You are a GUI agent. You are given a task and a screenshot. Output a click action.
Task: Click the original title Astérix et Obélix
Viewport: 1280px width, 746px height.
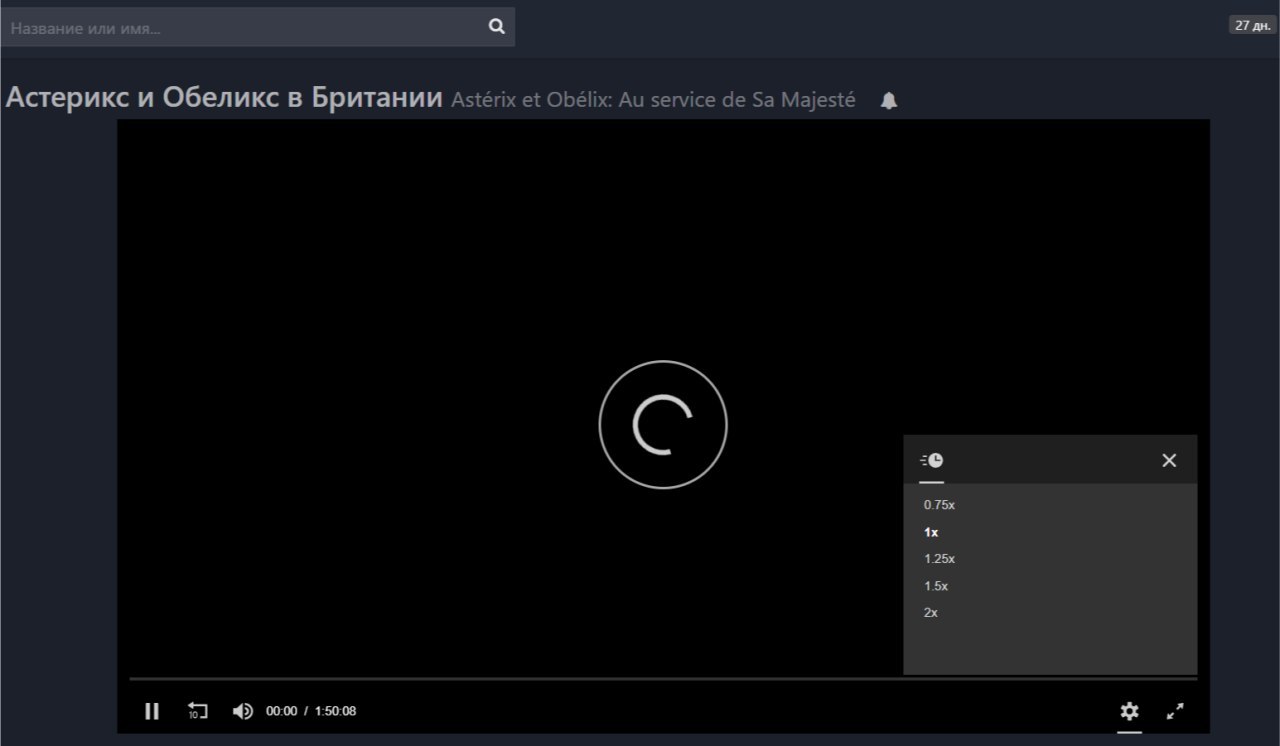(653, 100)
